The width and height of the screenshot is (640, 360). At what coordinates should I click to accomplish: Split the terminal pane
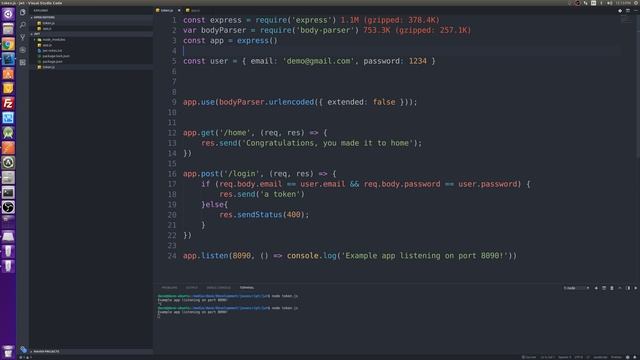[604, 288]
